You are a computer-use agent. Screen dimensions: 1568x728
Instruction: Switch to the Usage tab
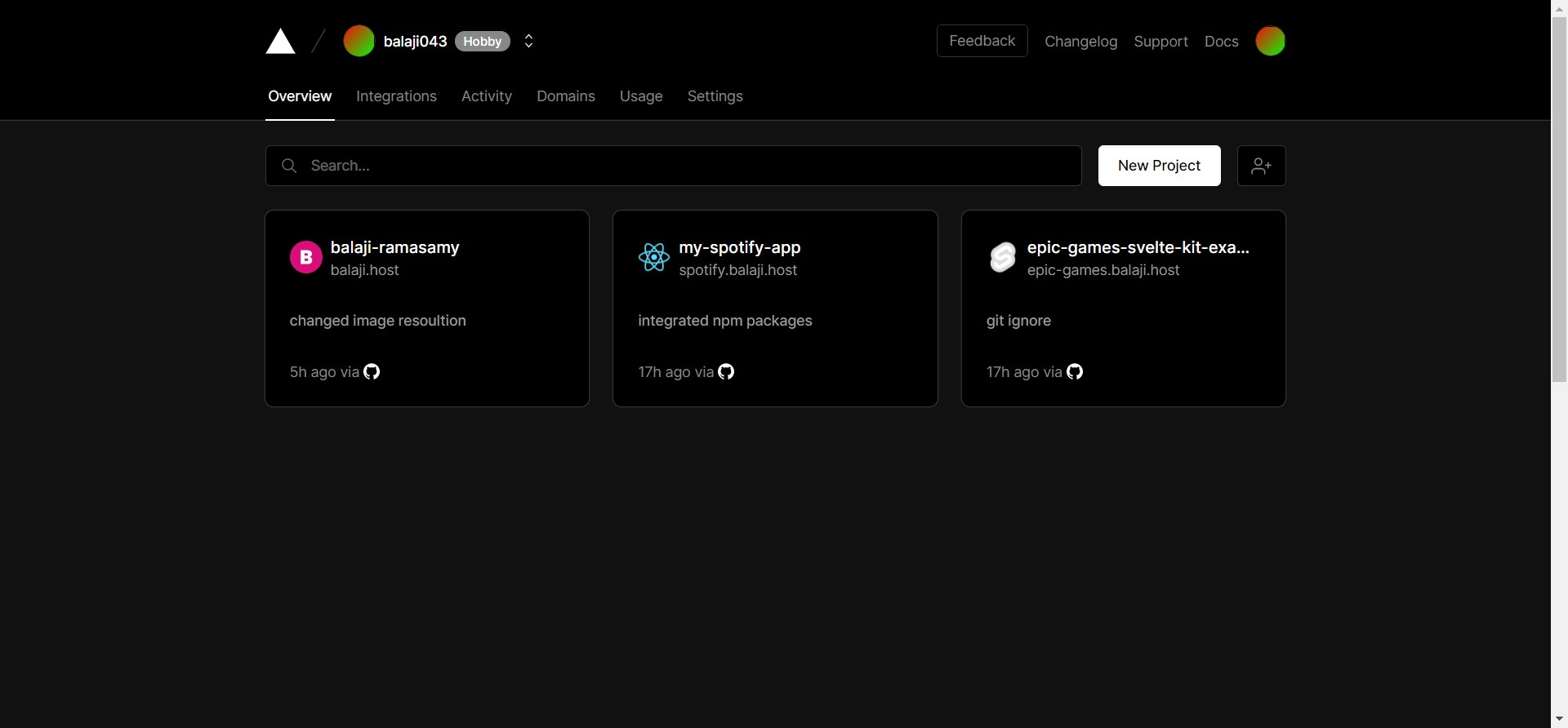(641, 96)
